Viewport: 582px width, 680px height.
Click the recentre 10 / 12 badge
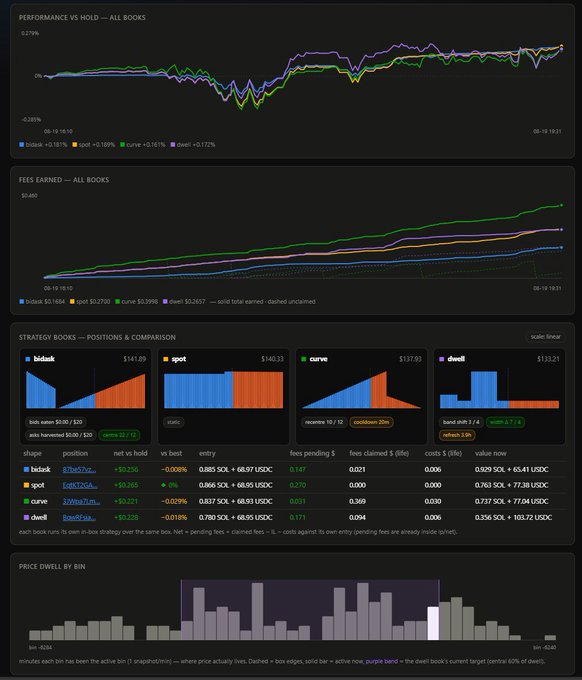click(324, 422)
